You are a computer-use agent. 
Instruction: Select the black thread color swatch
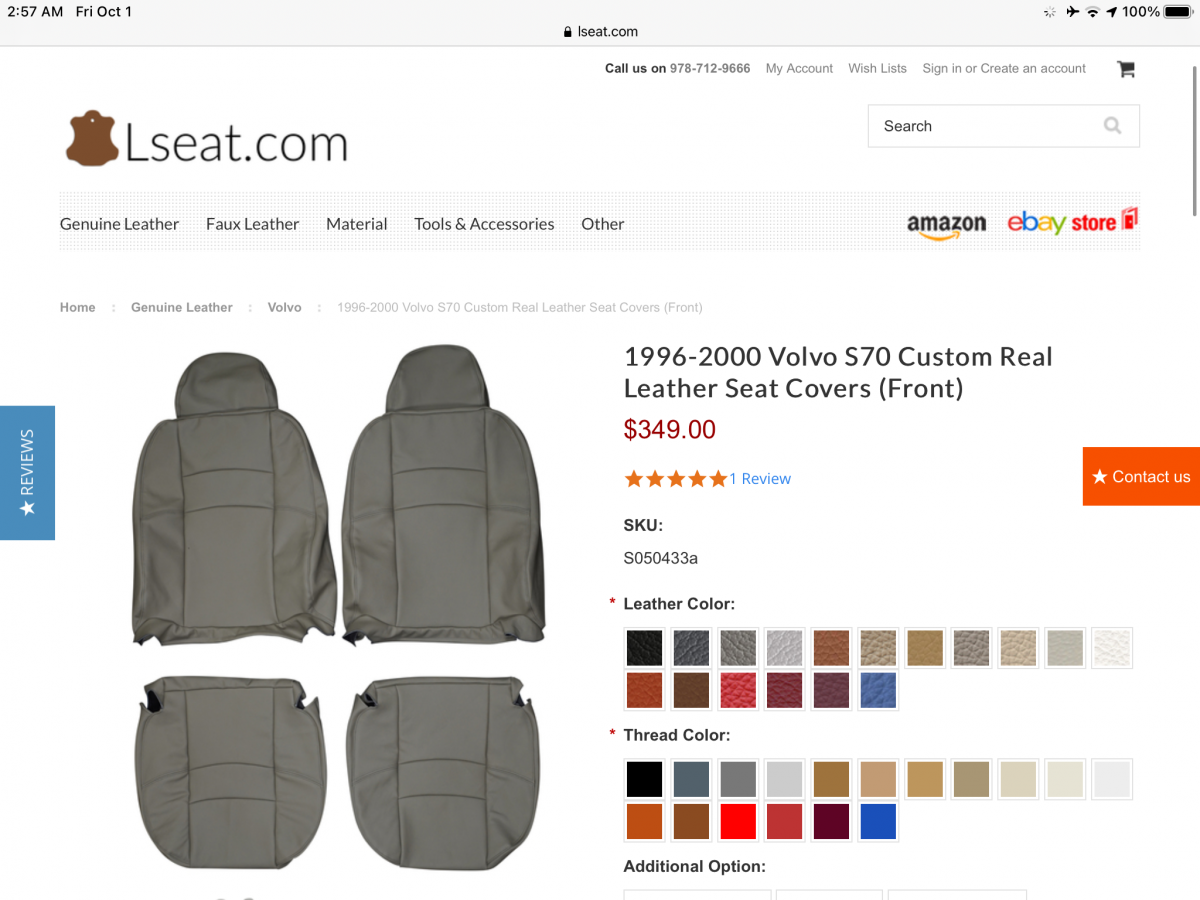645,779
